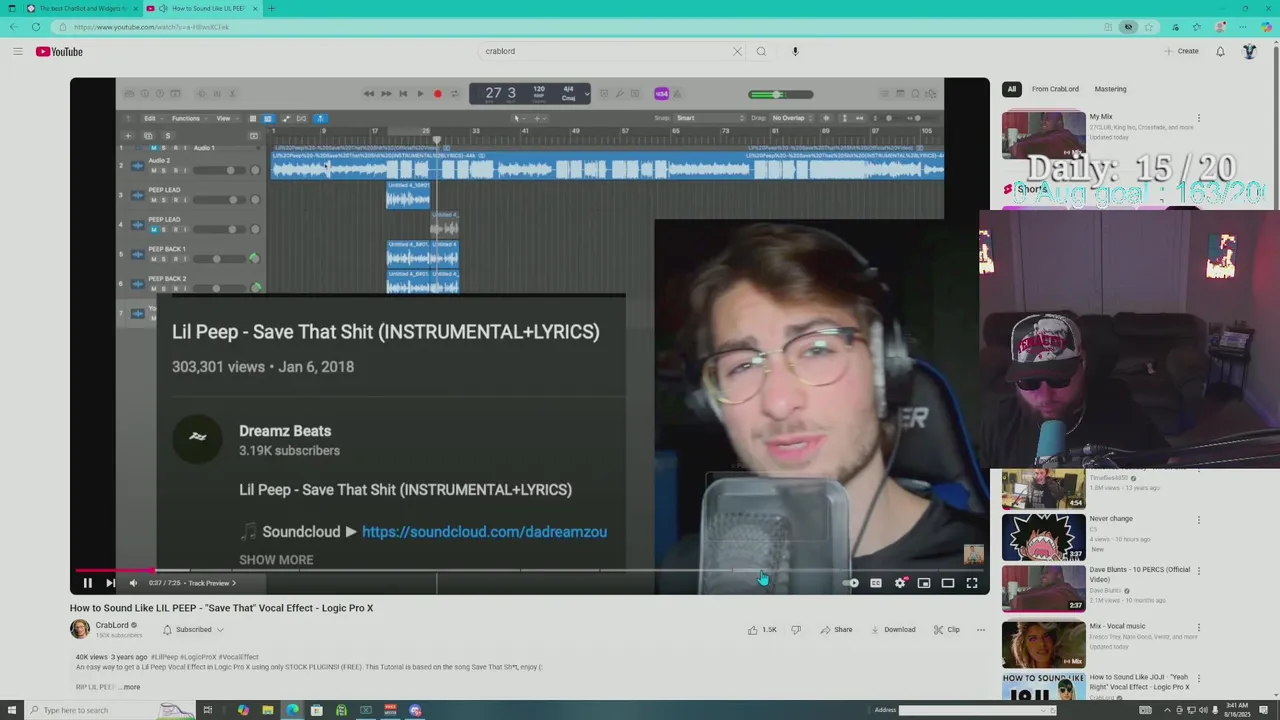Open My Mix playlist thumbnail
Screen dimensions: 1280x720
coord(1043,135)
